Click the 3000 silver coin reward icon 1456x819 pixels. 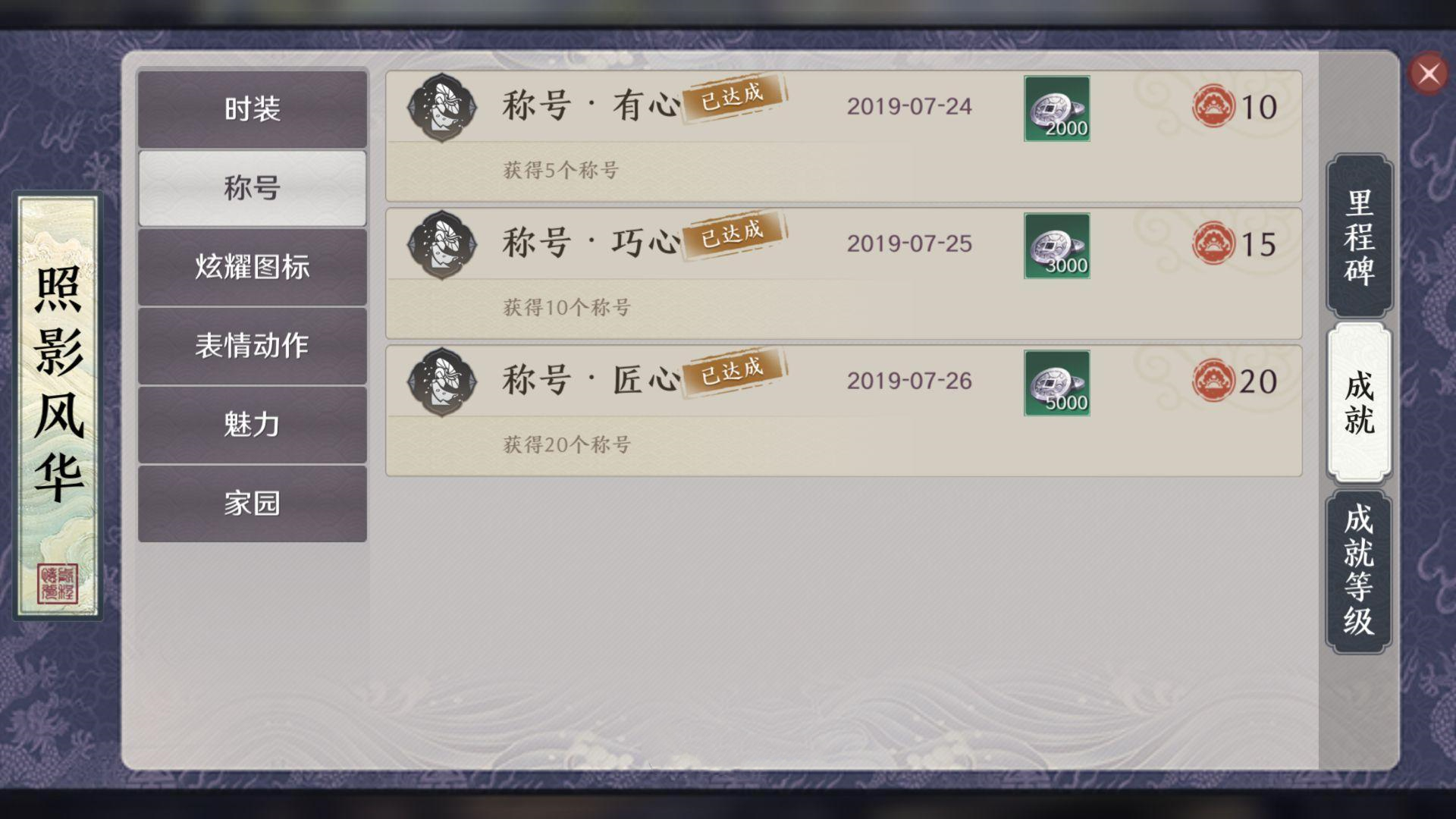coord(1056,246)
